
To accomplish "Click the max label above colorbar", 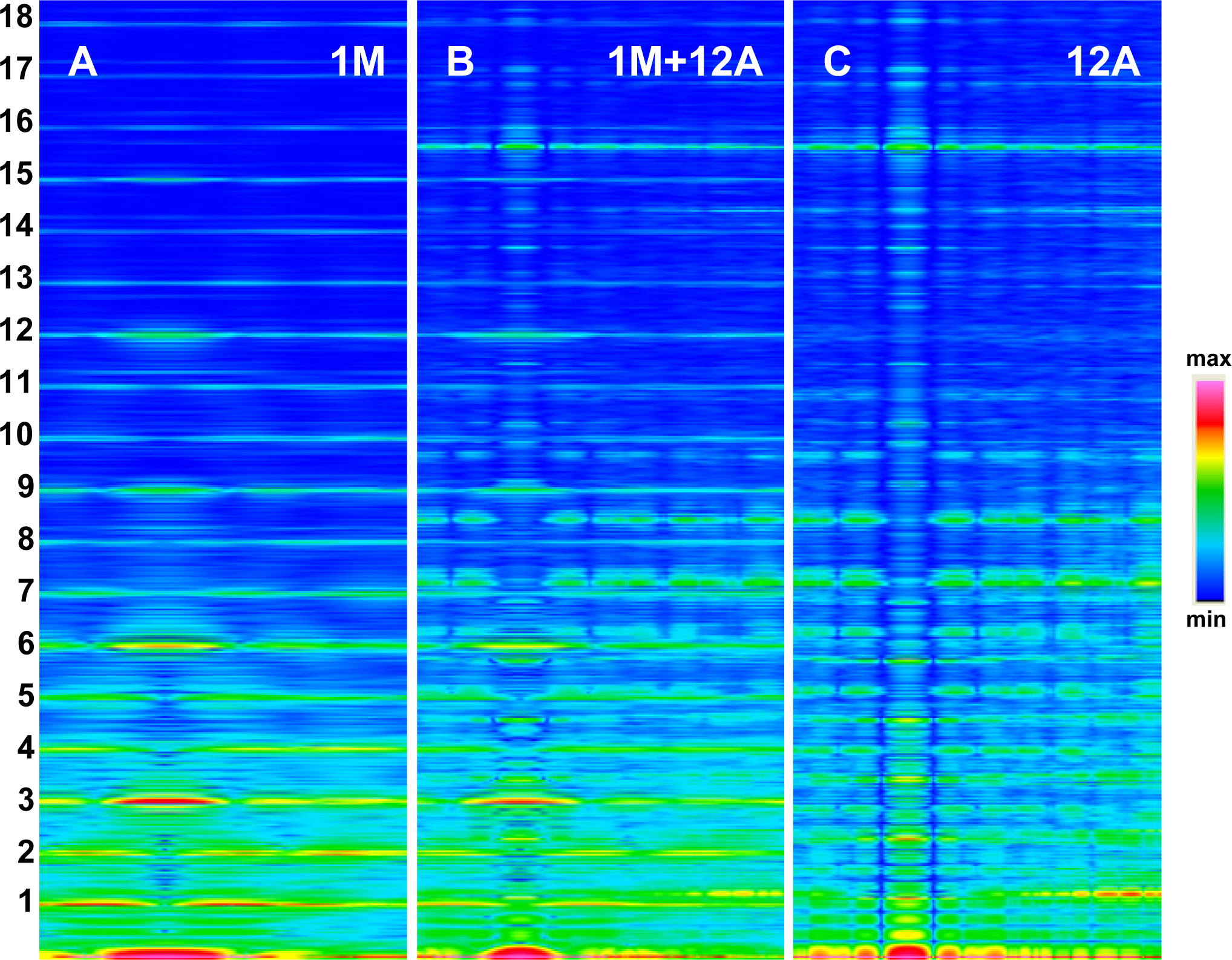I will click(1208, 359).
